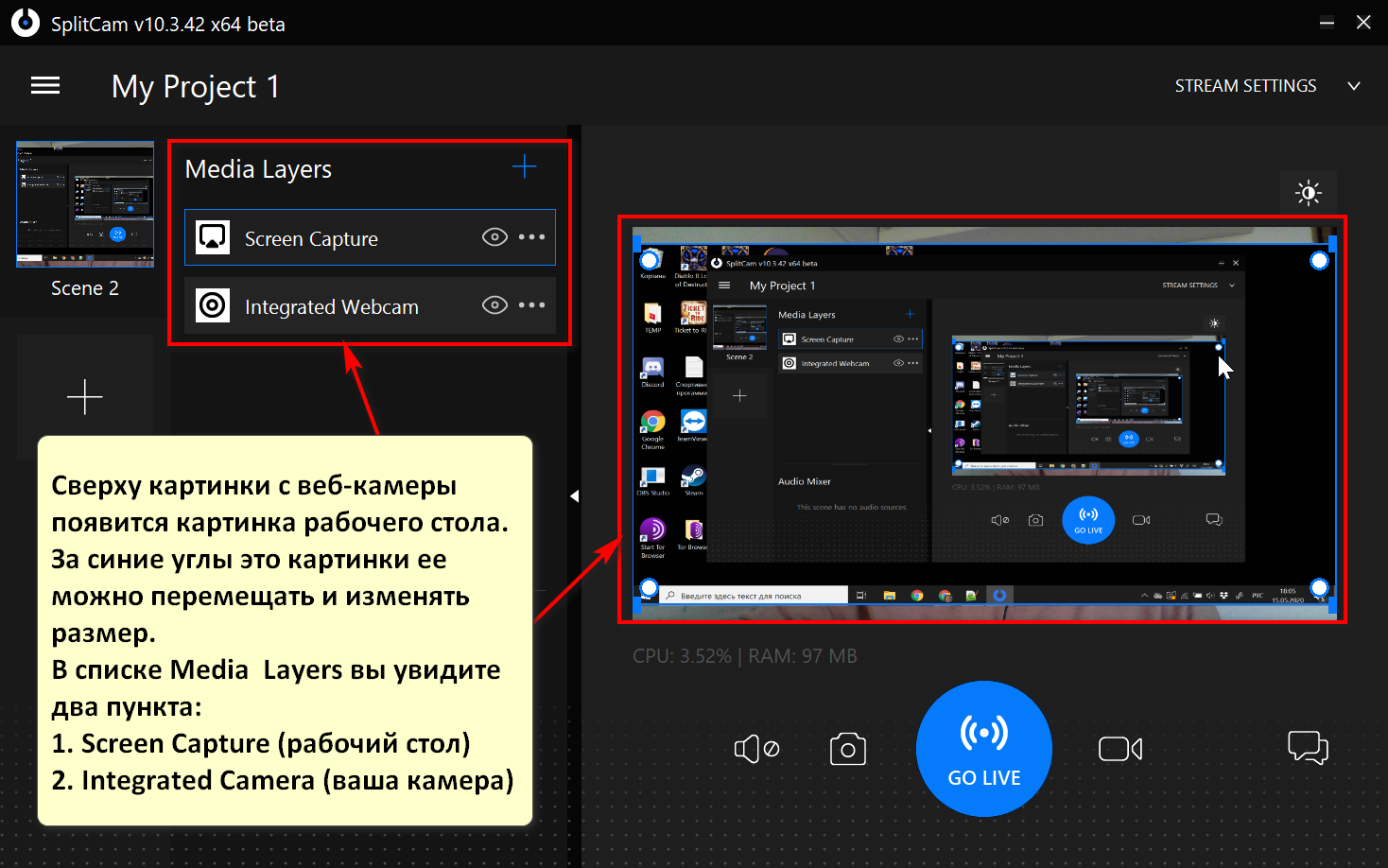Click the Media Layers heading

point(258,169)
